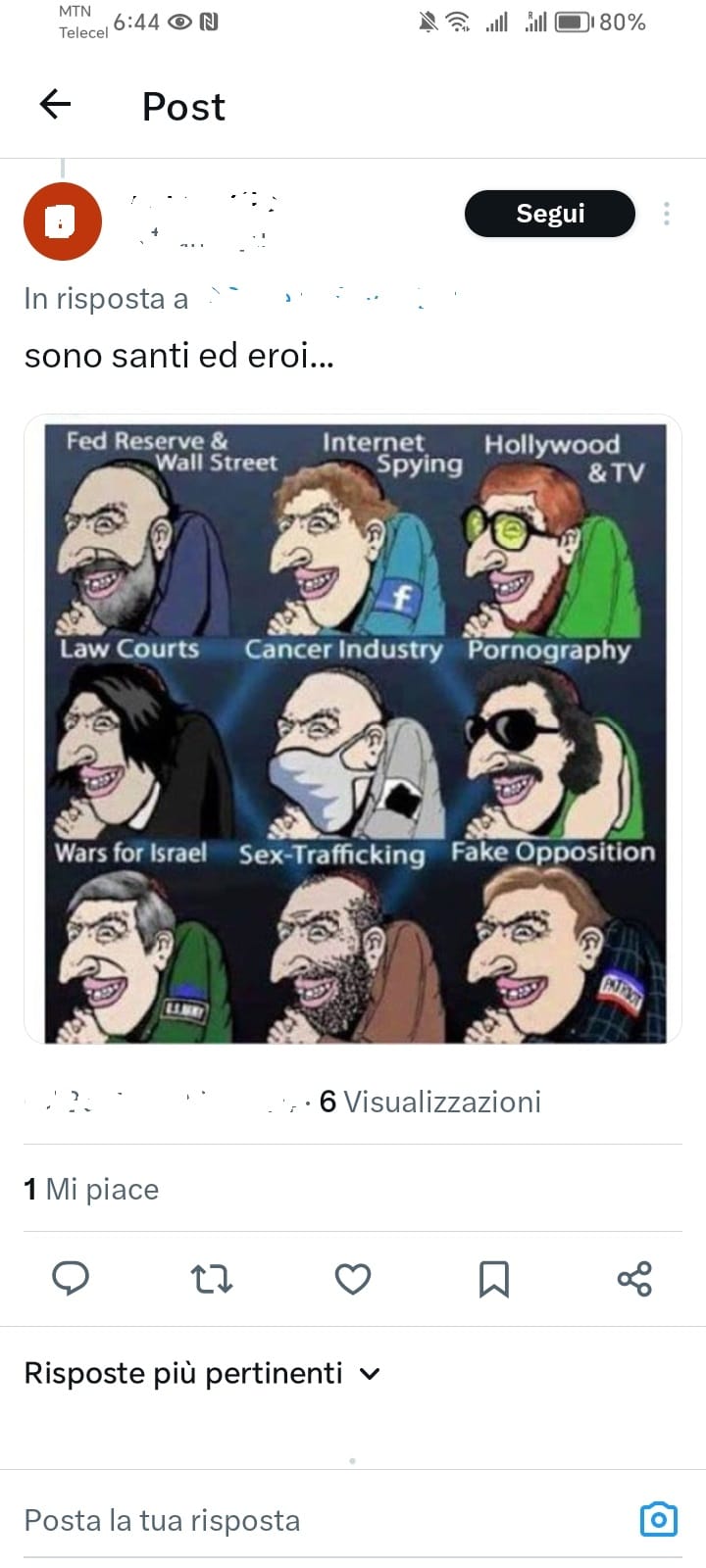The width and height of the screenshot is (706, 1568).
Task: Tap the blurred username after In risposta a
Action: pos(333,297)
